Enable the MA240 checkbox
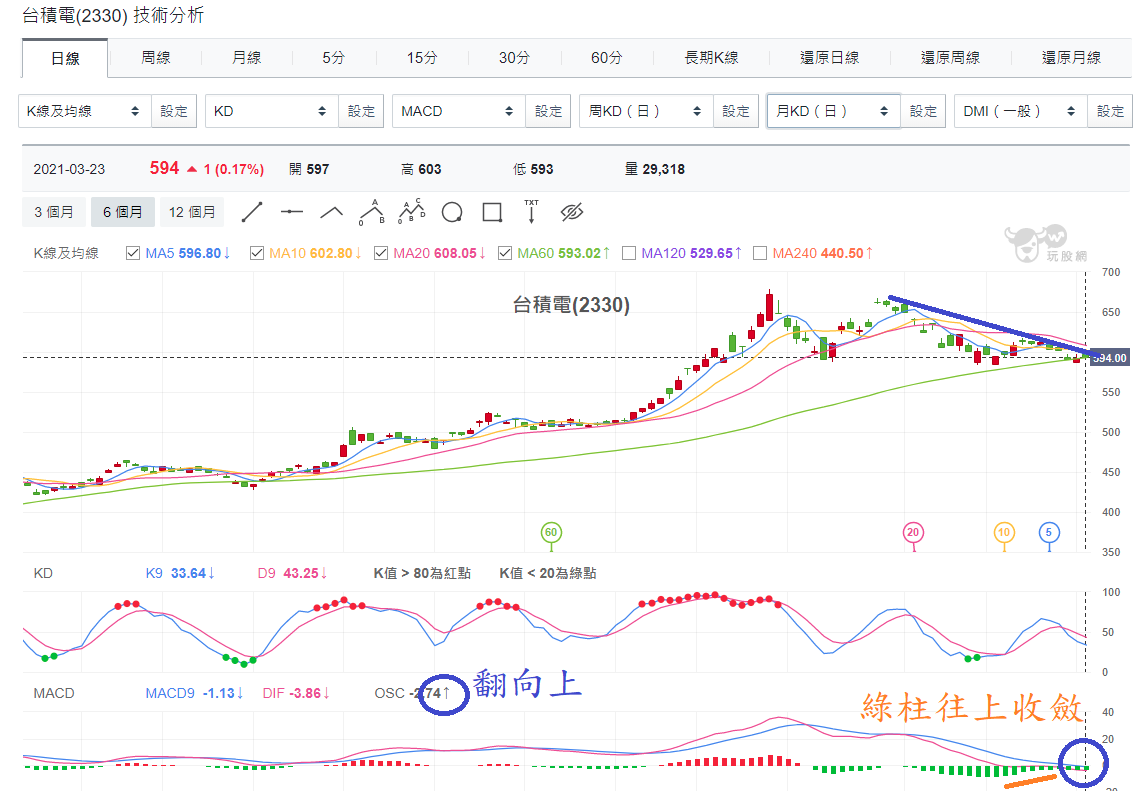Screen dimensions: 1146x791 point(760,254)
